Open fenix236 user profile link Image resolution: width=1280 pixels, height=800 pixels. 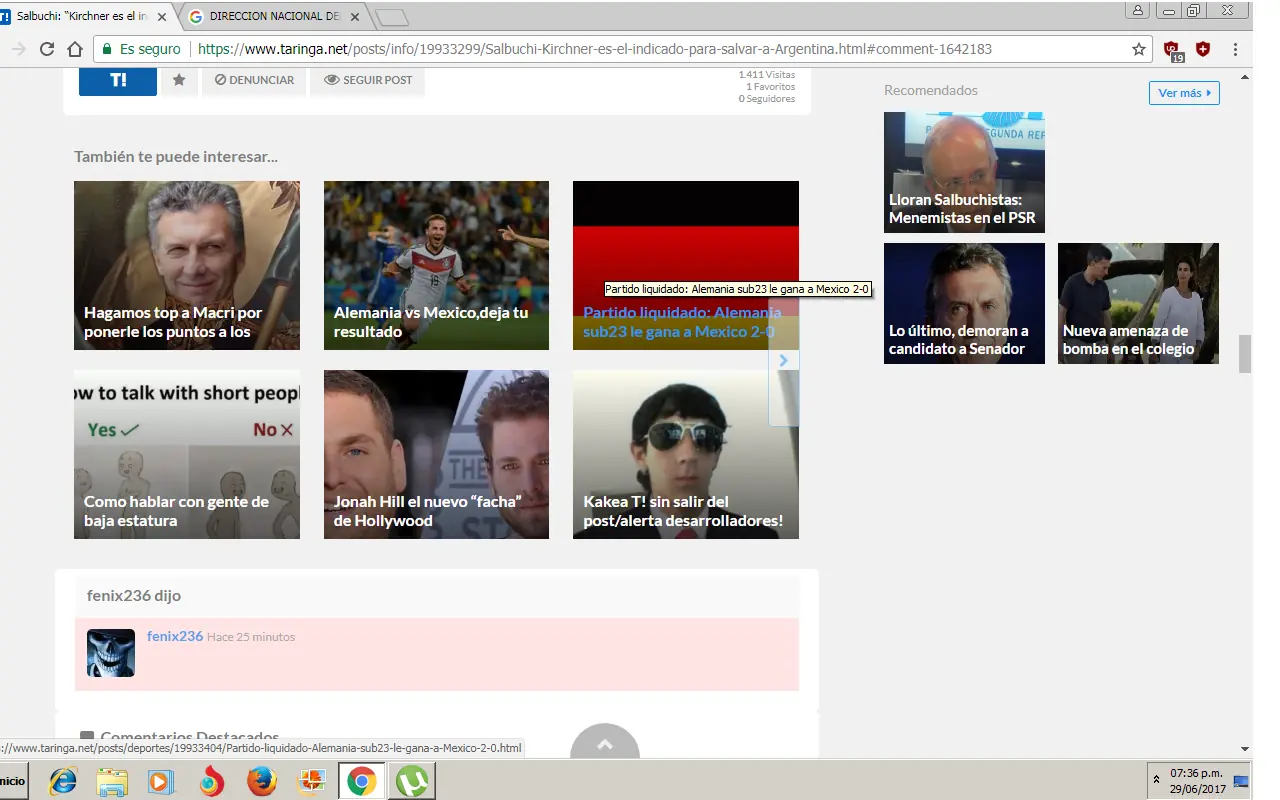[x=175, y=636]
